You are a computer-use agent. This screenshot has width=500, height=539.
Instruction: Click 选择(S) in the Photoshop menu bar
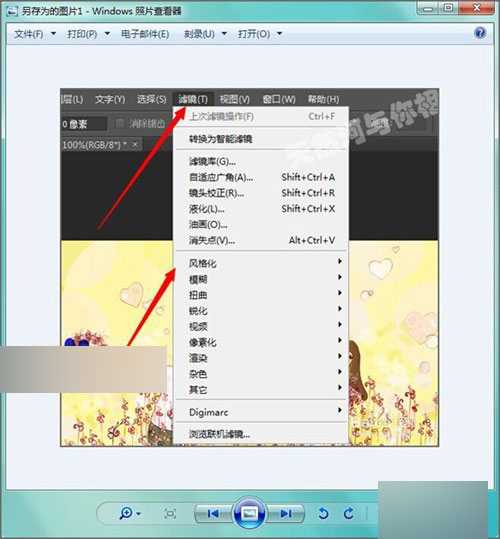(151, 99)
